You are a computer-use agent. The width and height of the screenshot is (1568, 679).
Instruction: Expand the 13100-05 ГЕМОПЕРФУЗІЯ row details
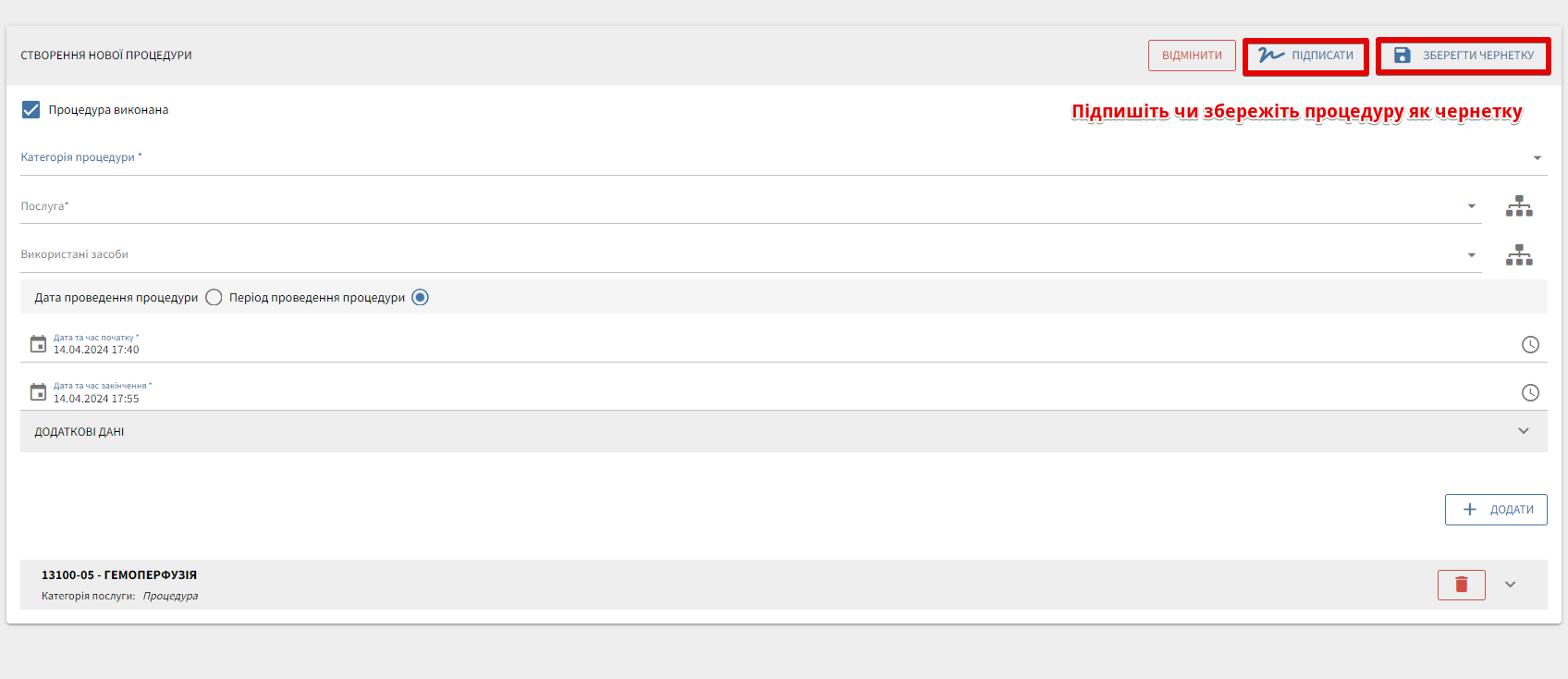[1510, 585]
